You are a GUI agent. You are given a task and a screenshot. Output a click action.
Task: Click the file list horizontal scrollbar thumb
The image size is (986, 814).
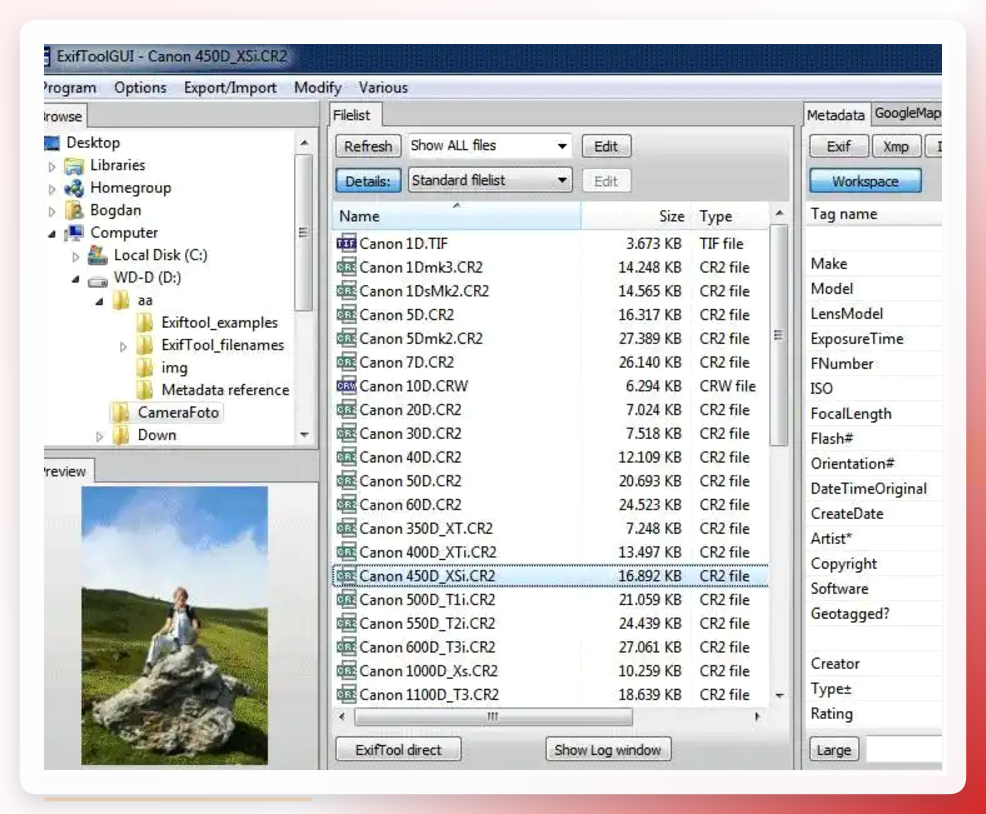tap(493, 716)
